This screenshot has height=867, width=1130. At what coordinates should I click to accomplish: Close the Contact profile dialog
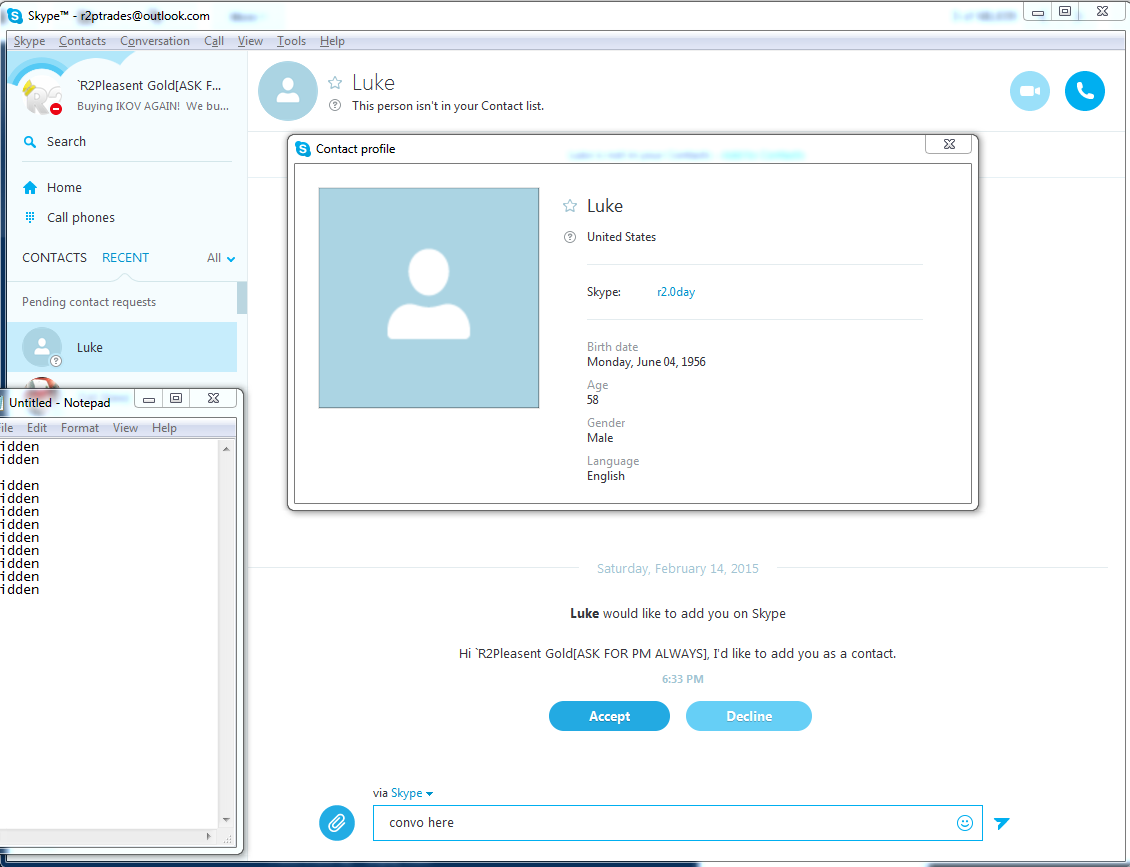(x=948, y=144)
